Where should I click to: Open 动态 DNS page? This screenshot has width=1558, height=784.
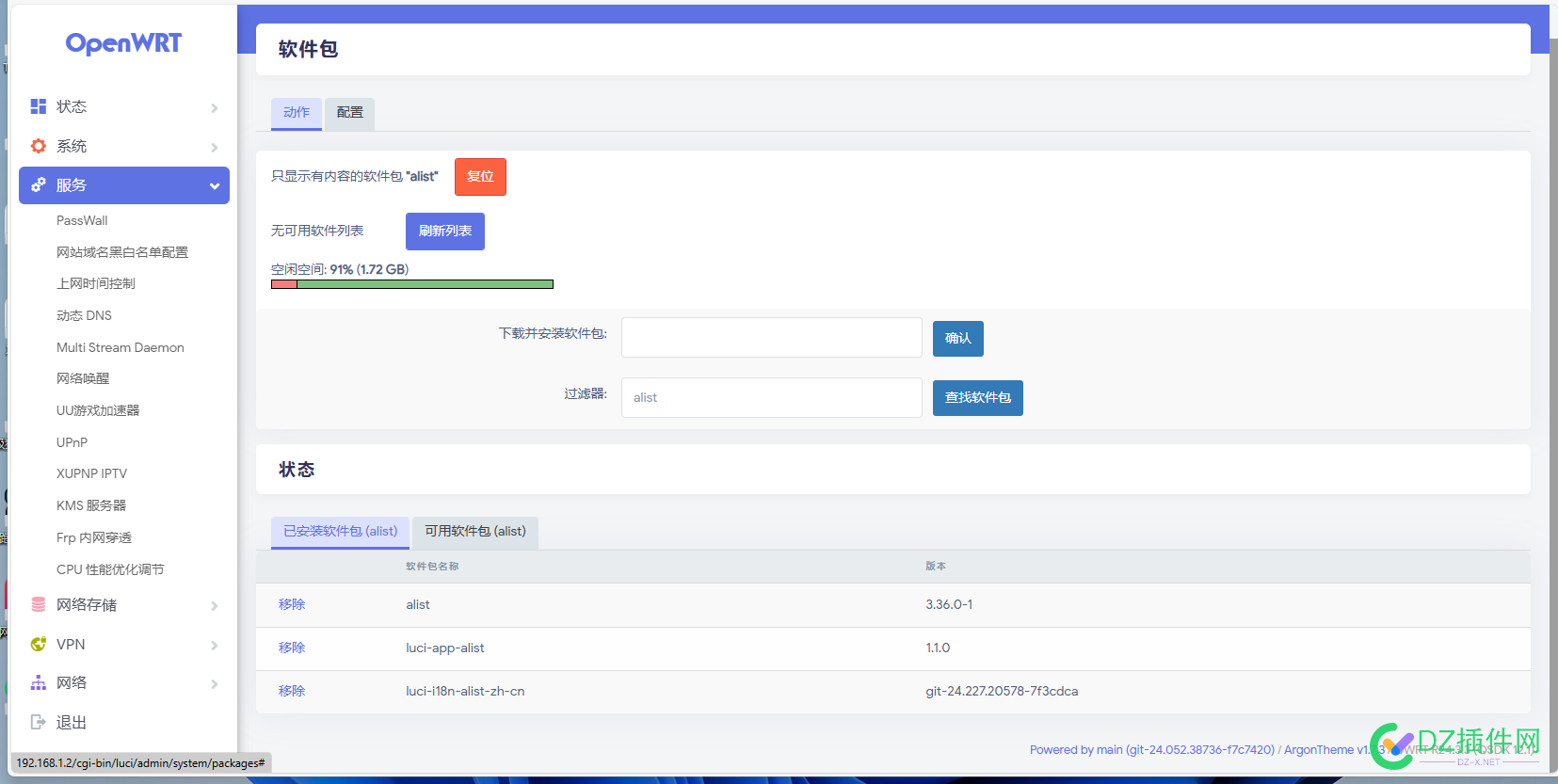(x=84, y=315)
